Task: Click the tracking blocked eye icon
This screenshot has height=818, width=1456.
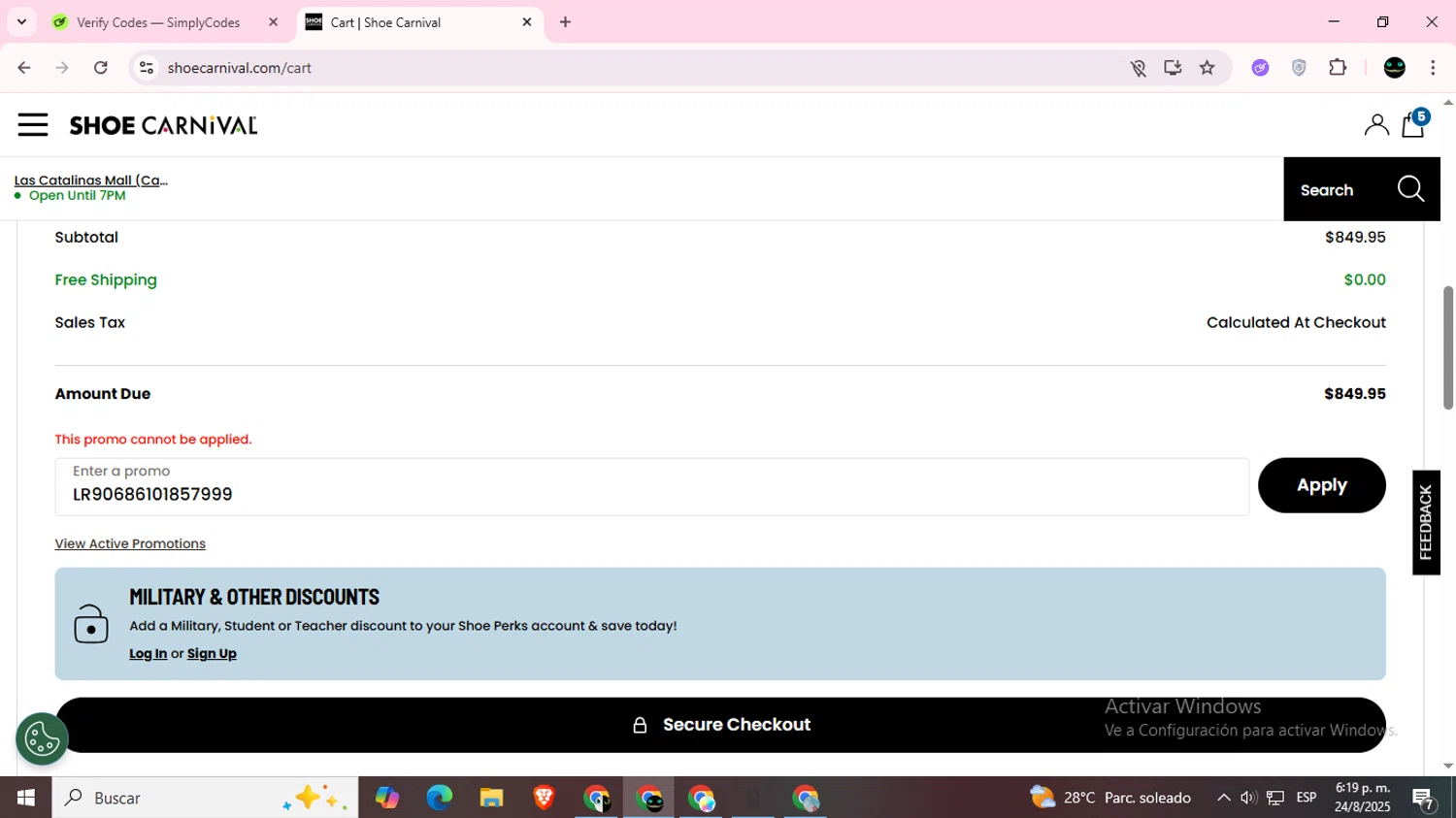Action: click(1138, 68)
